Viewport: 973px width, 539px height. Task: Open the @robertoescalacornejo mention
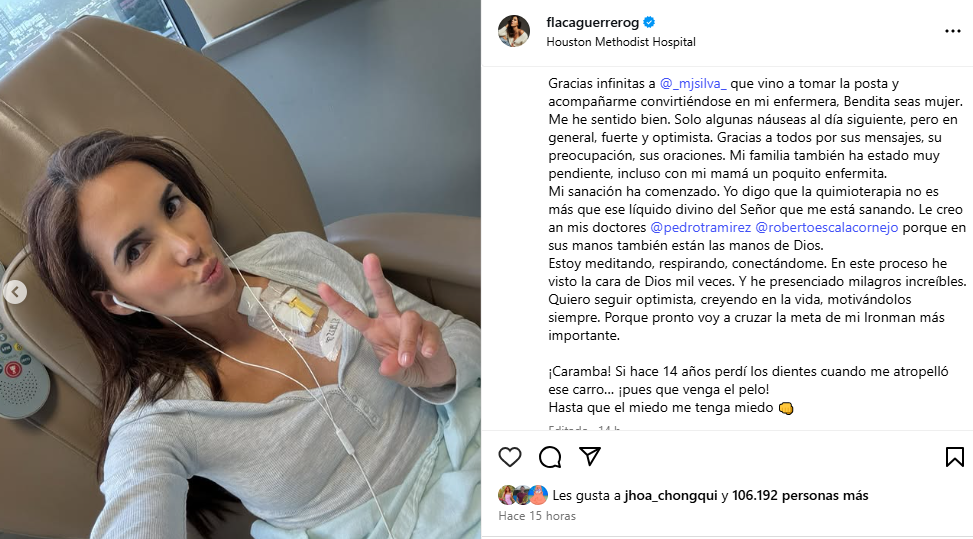point(827,227)
